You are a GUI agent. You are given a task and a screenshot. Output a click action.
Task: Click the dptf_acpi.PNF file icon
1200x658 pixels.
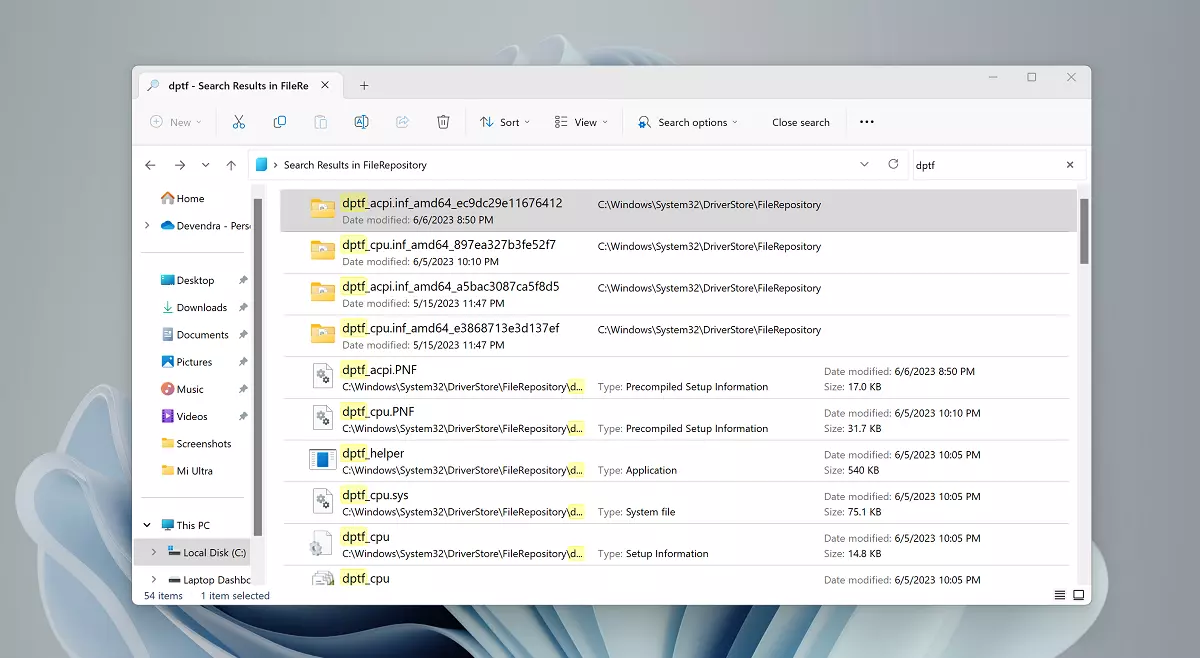322,377
